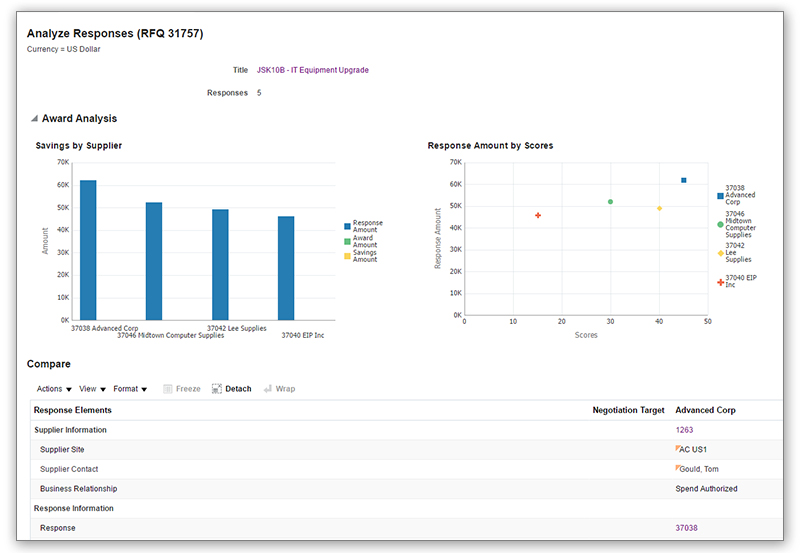Click the Response Amount blue legend swatch
The width and height of the screenshot is (800, 553).
[x=347, y=226]
